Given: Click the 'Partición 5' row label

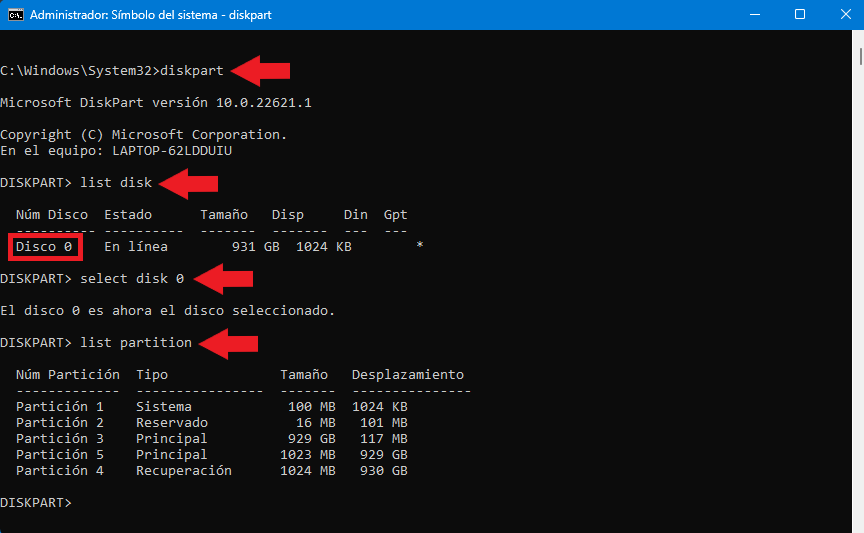Looking at the screenshot, I should tap(60, 454).
